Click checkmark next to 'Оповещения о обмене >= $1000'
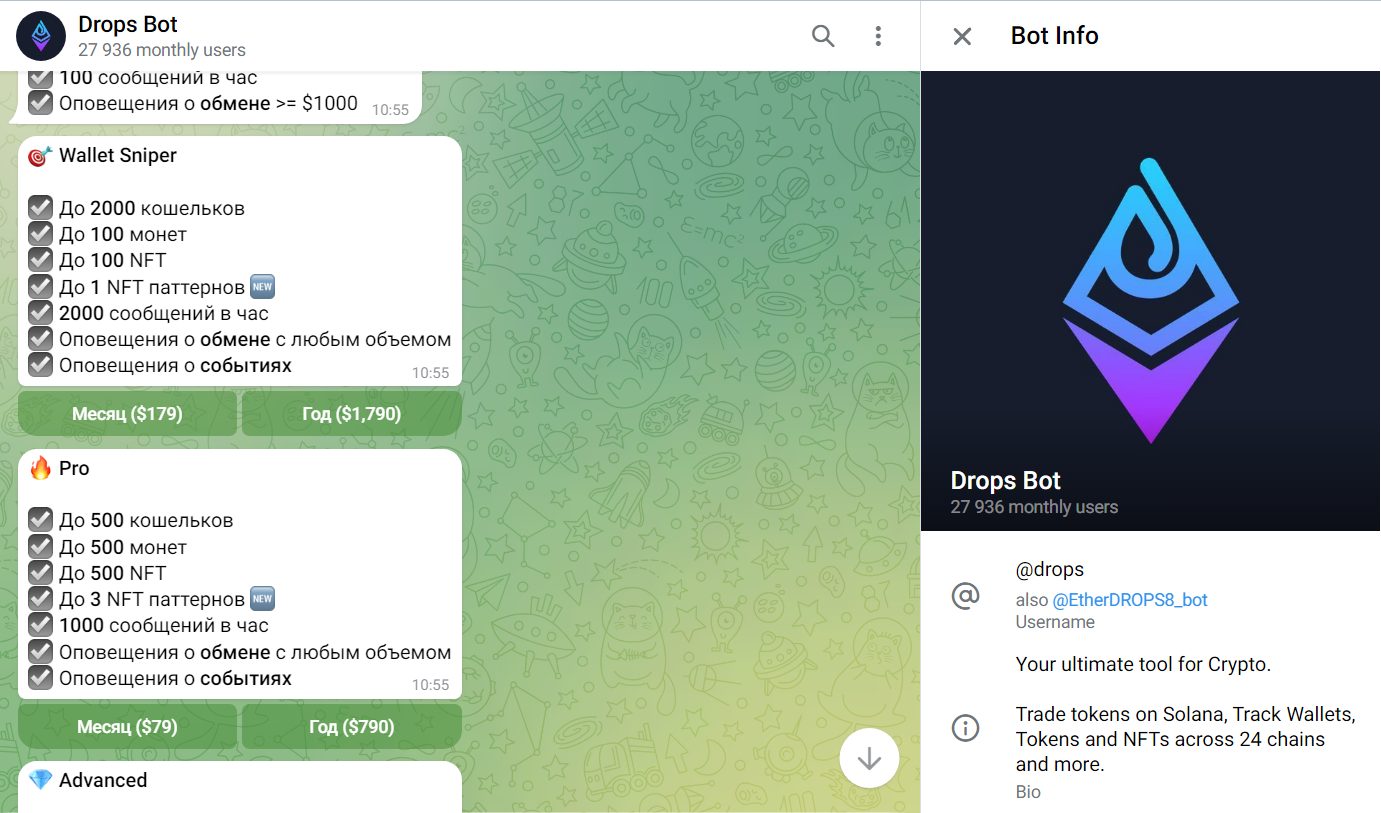This screenshot has height=813, width=1381. [x=40, y=102]
